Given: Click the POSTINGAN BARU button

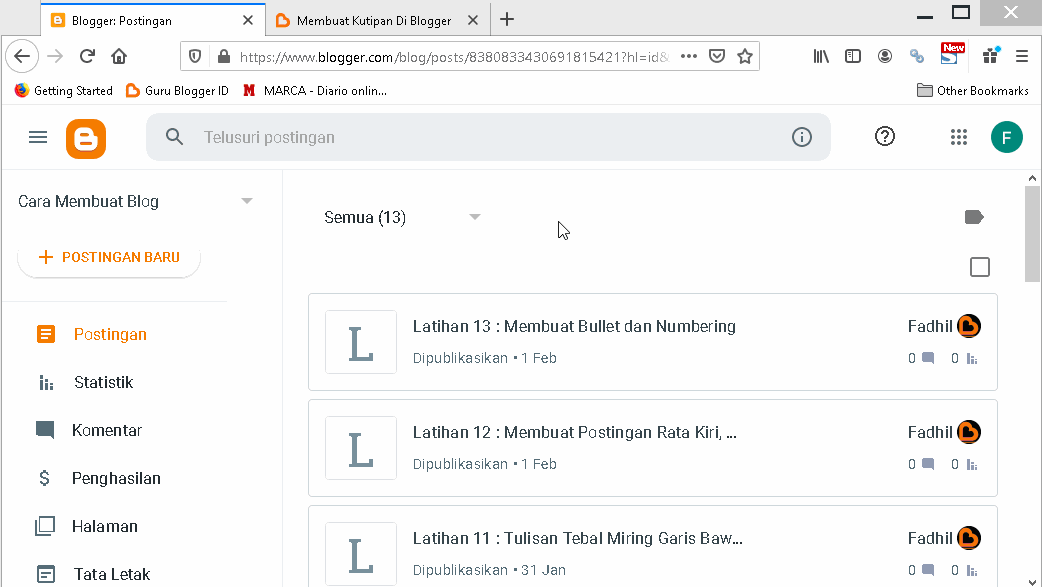Looking at the screenshot, I should 109,256.
